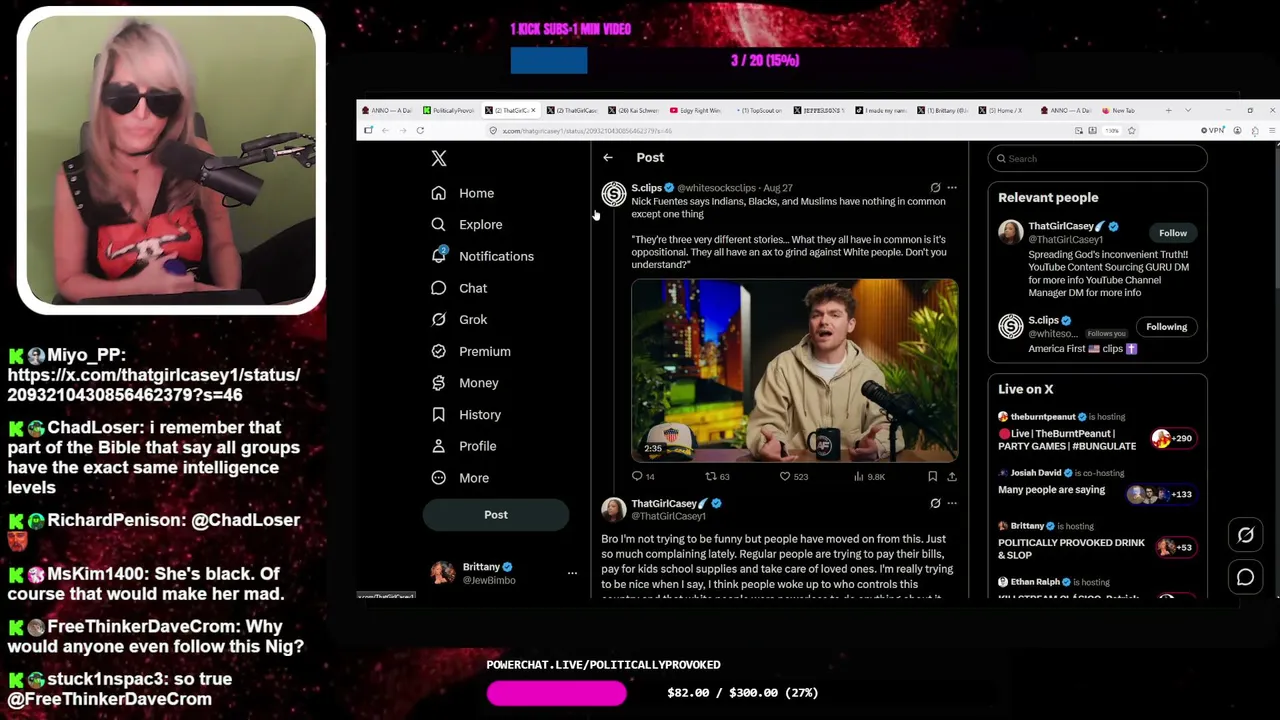1280x720 pixels.
Task: Open the S.clips avatar on the post
Action: click(614, 194)
